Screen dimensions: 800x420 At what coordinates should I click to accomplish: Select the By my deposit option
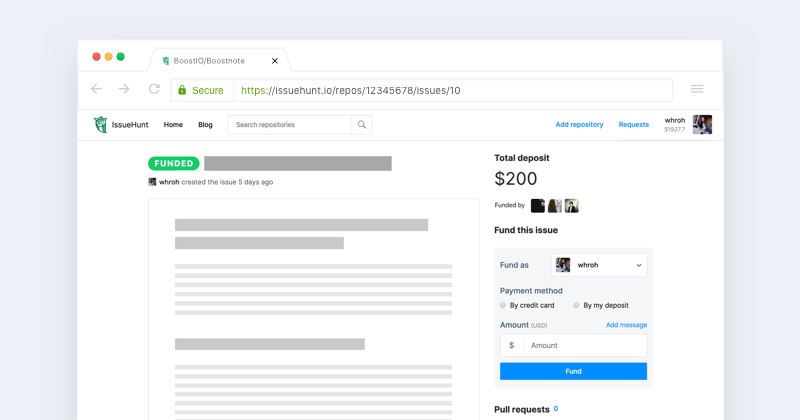[576, 305]
